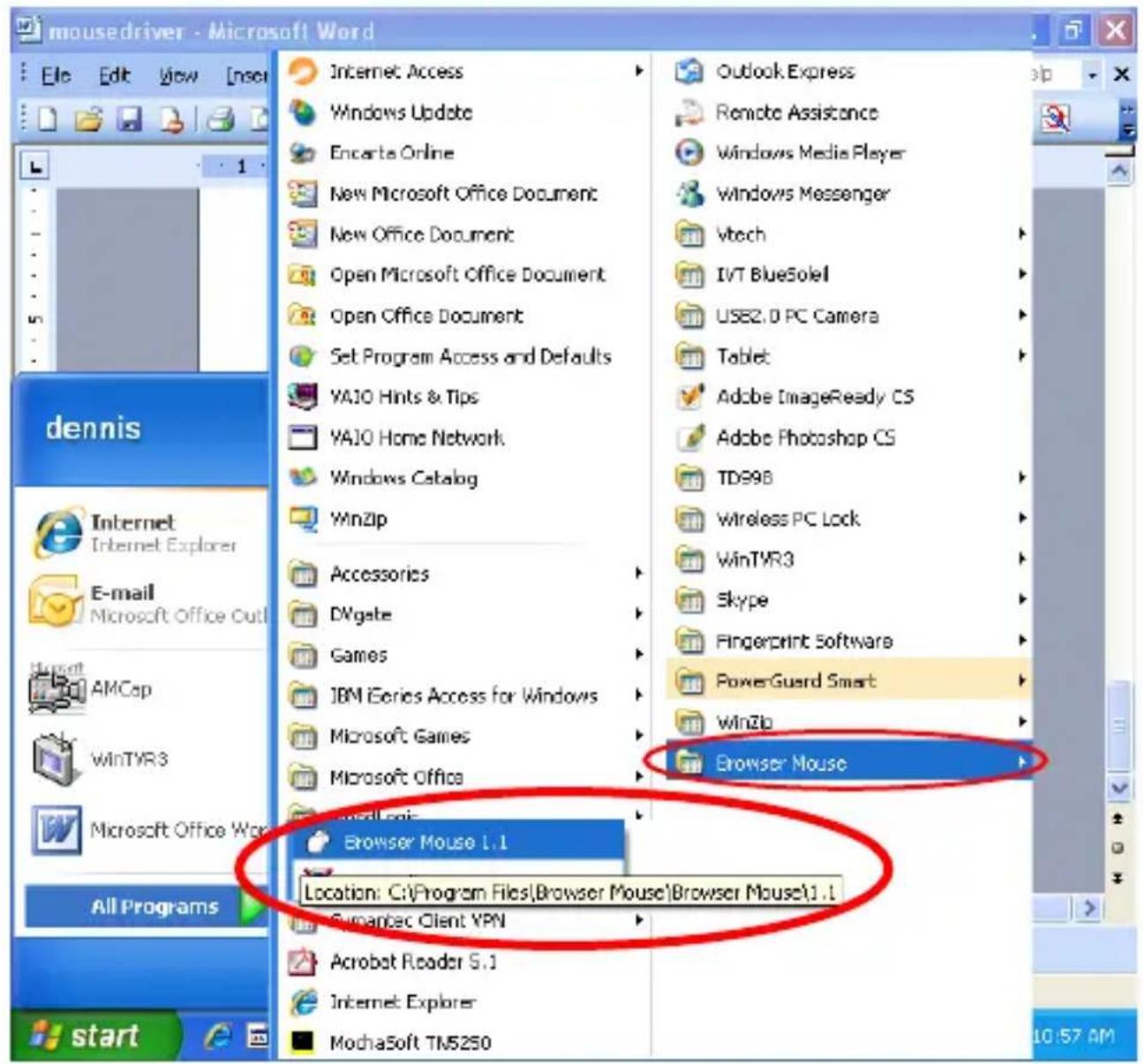Click the taskbar clock 10:57 AM
The image size is (1143, 1064).
[1073, 1036]
